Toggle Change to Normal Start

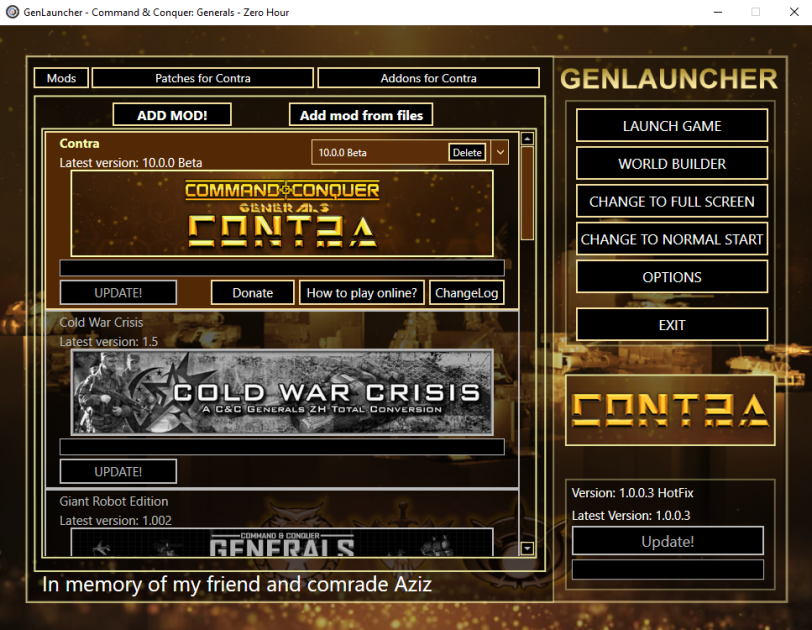[672, 239]
